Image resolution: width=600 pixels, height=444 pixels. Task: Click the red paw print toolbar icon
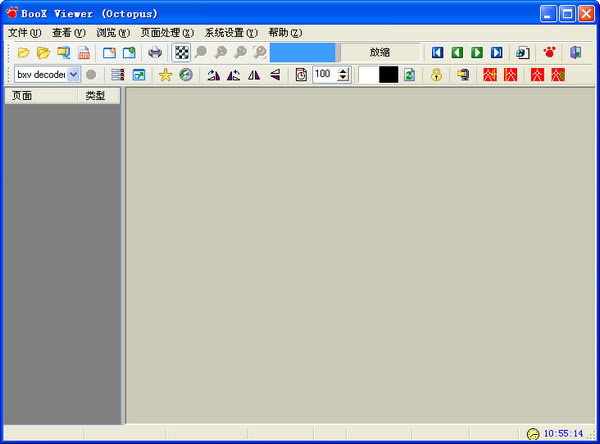pos(549,52)
